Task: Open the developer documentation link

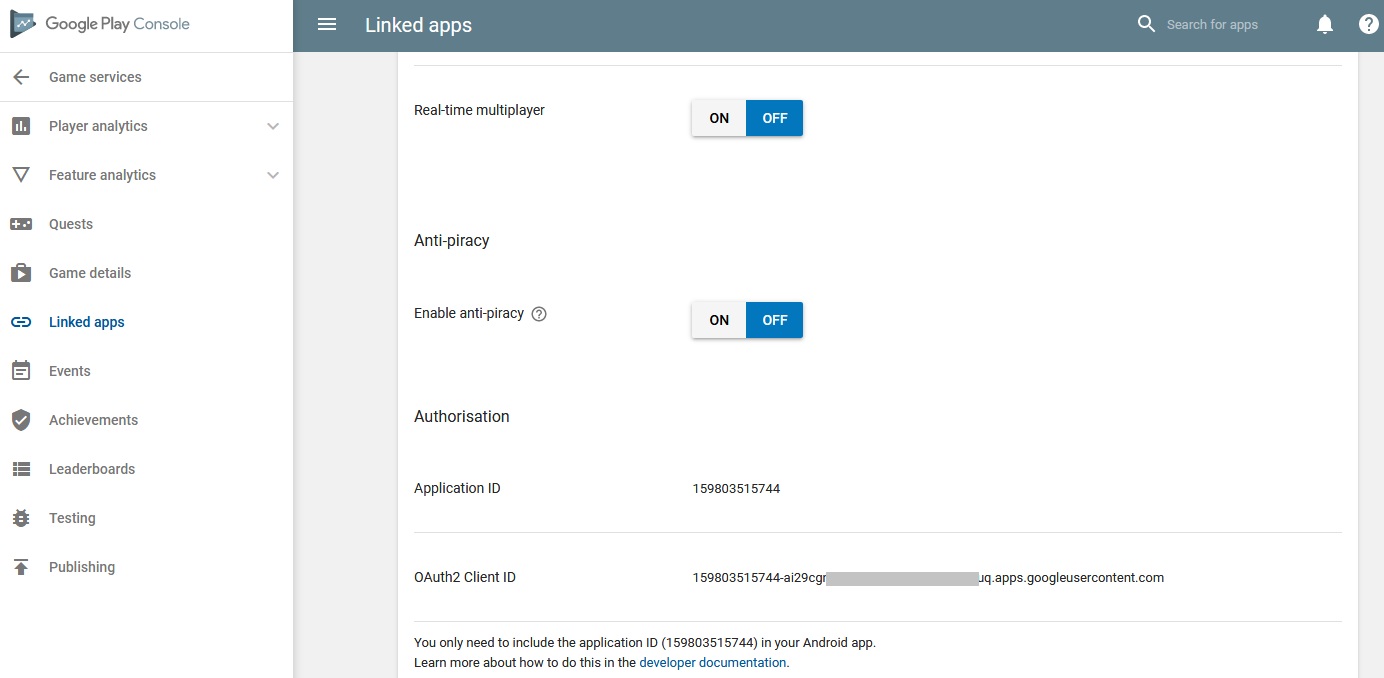Action: 712,662
